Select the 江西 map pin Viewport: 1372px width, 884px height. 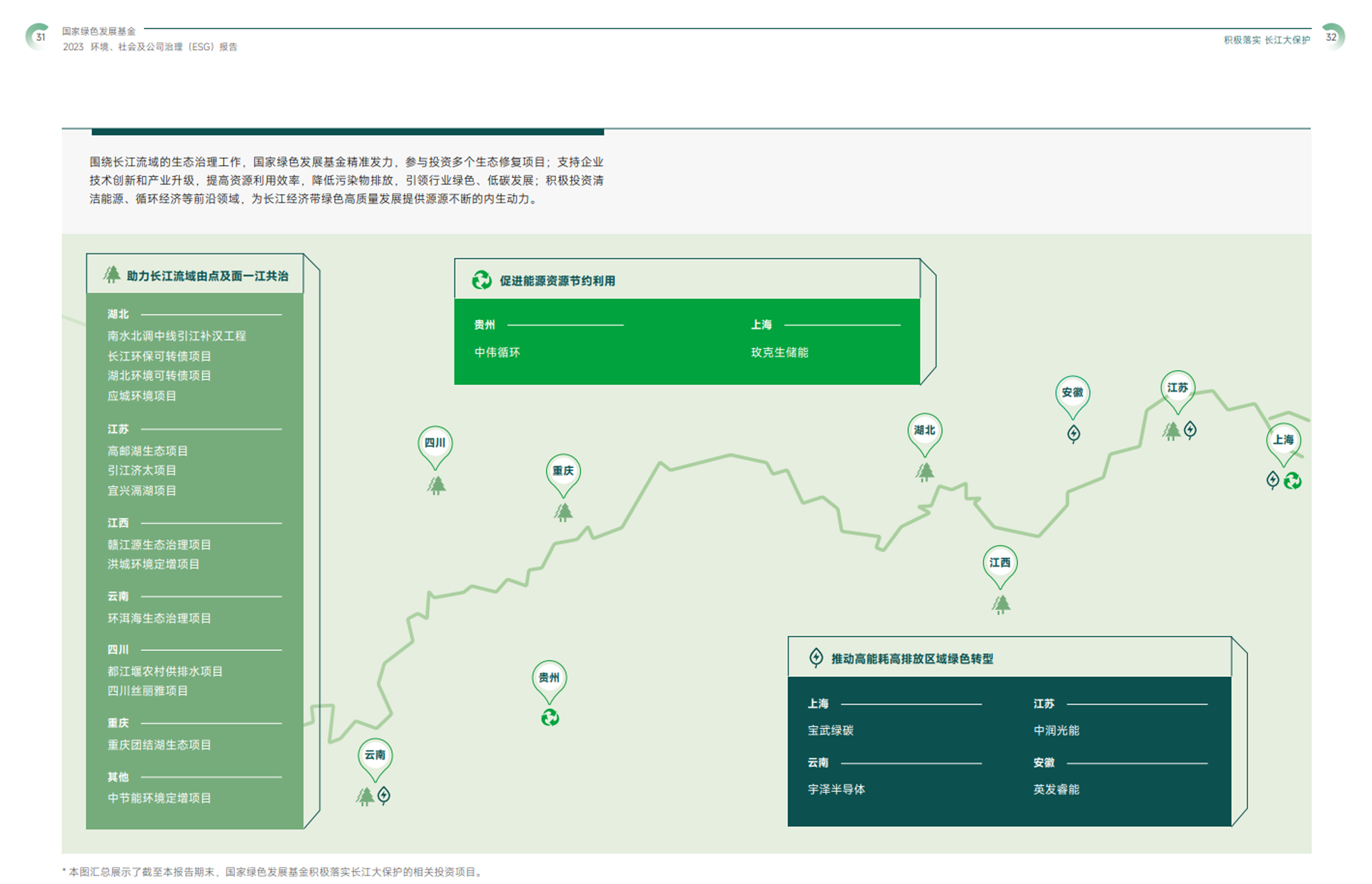tap(1000, 568)
